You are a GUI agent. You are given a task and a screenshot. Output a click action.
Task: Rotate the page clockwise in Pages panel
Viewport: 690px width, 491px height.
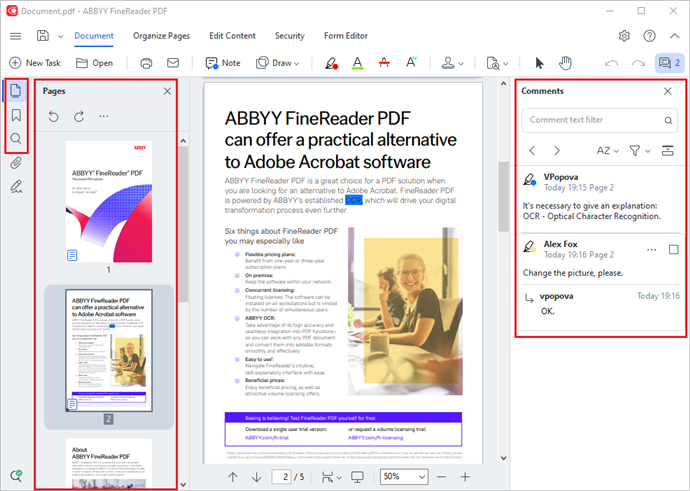coord(79,117)
